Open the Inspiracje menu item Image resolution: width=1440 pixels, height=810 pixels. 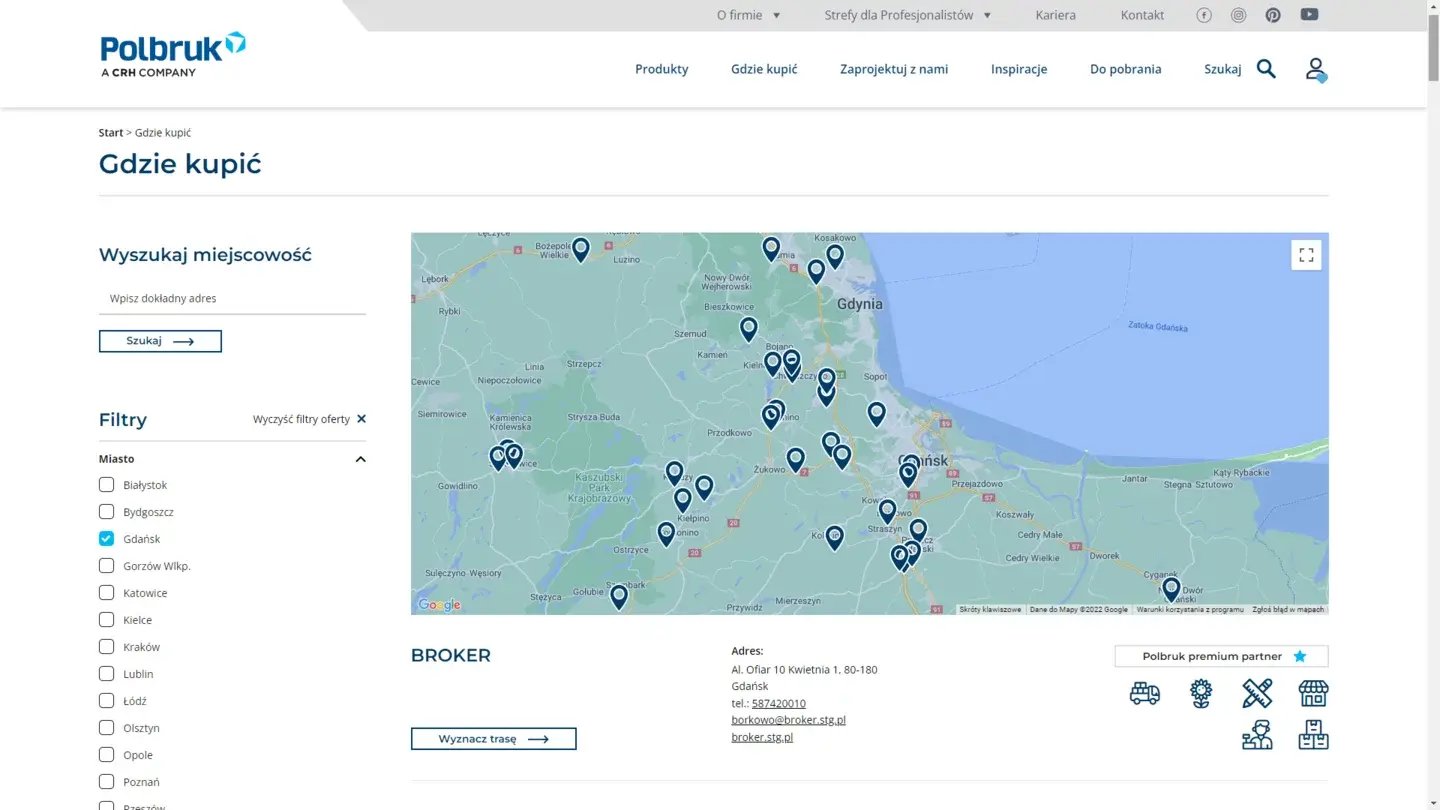click(1019, 69)
